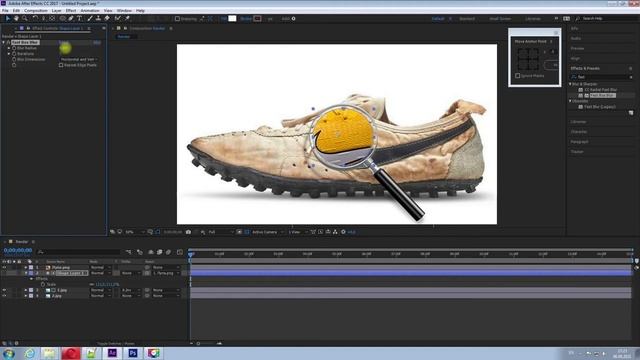Click the workspace sync settings icon
Viewport: 640px width, 360px height.
pyautogui.click(x=567, y=18)
